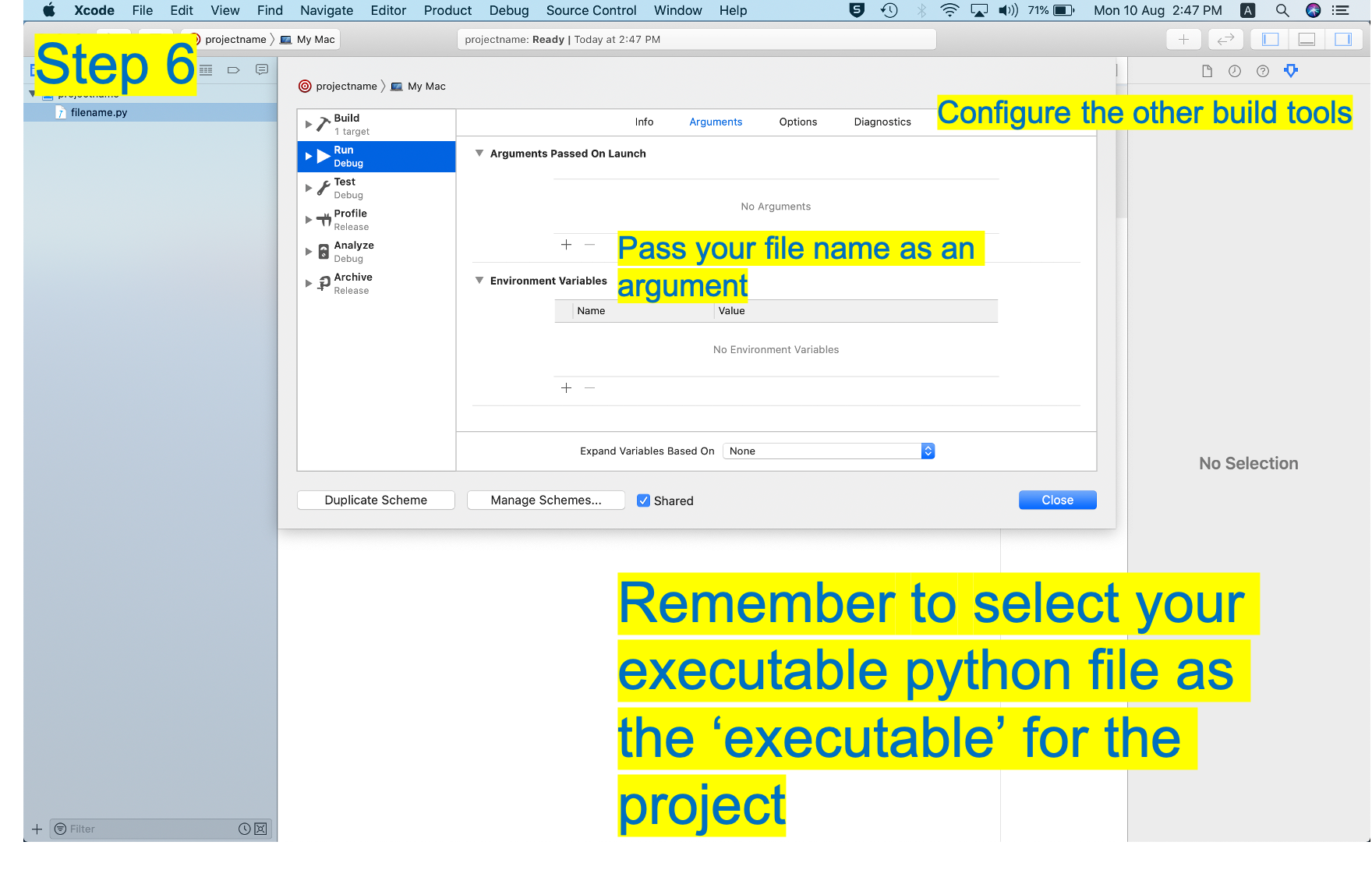Open Expand Variables Based On dropdown
The width and height of the screenshot is (1372, 870).
(829, 451)
